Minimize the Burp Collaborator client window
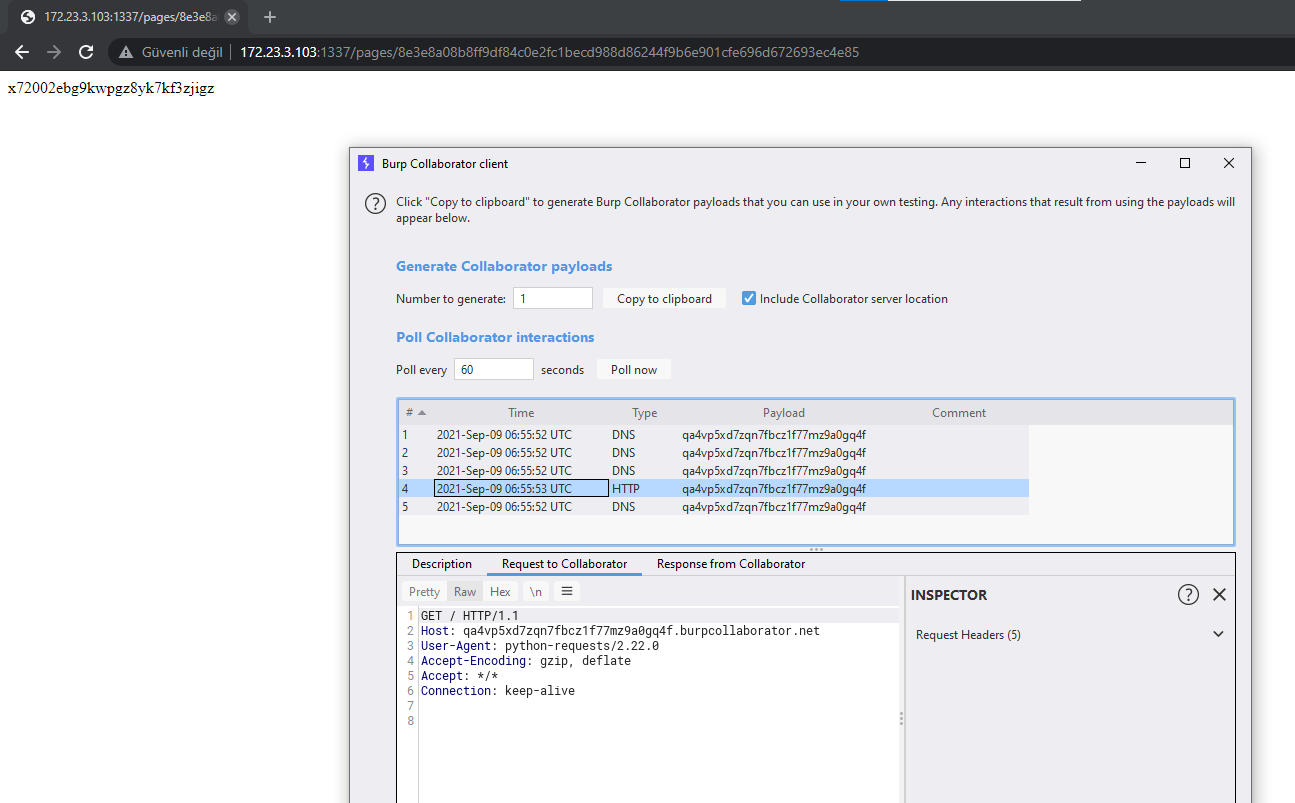Image resolution: width=1295 pixels, height=803 pixels. [x=1141, y=163]
